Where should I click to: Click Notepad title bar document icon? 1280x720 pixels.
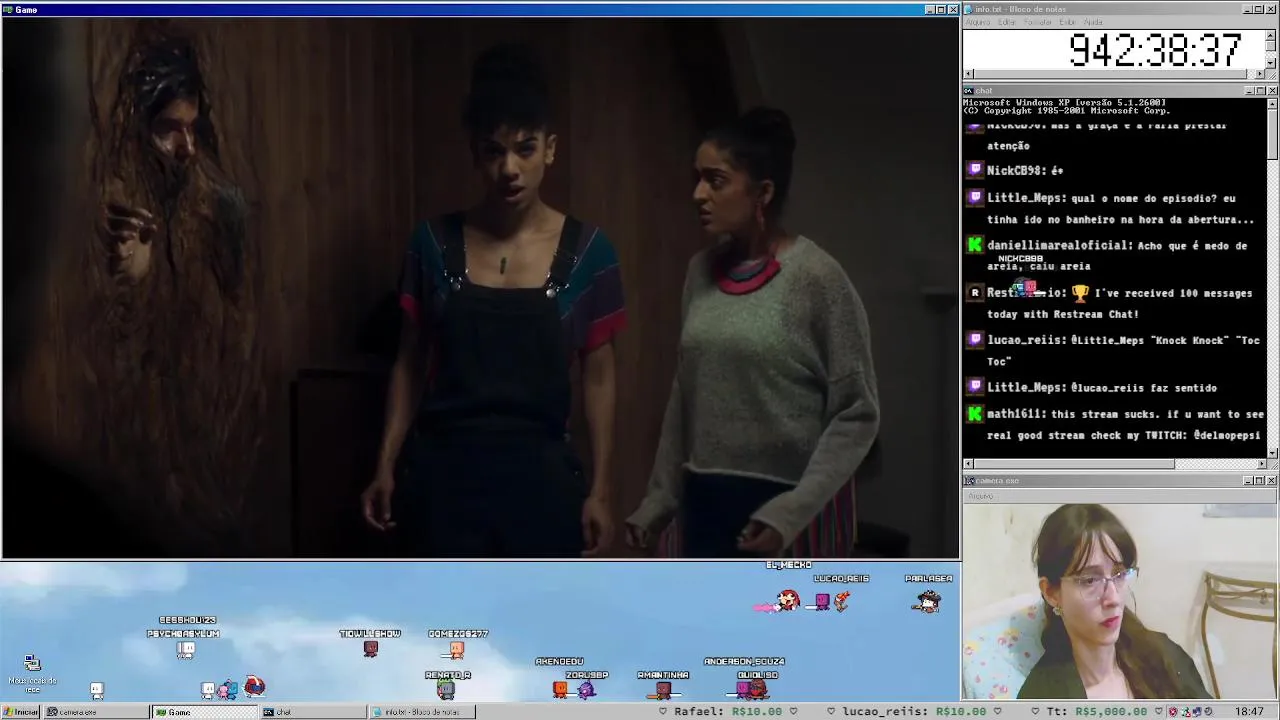tap(969, 9)
